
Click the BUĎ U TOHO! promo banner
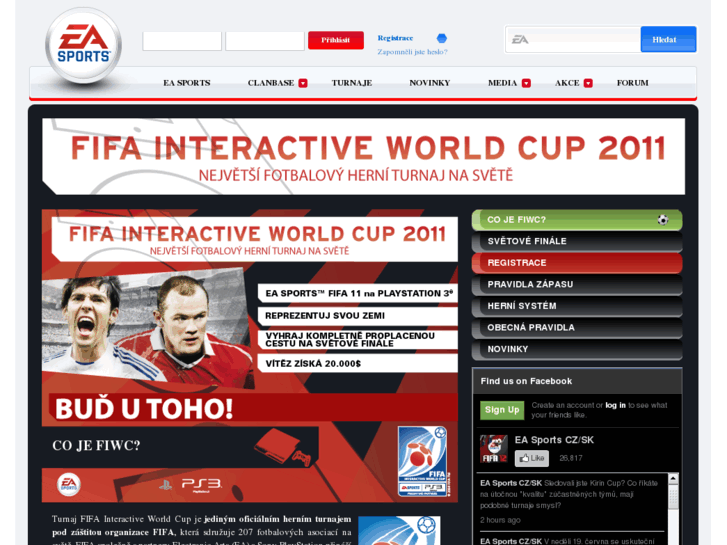pyautogui.click(x=254, y=408)
